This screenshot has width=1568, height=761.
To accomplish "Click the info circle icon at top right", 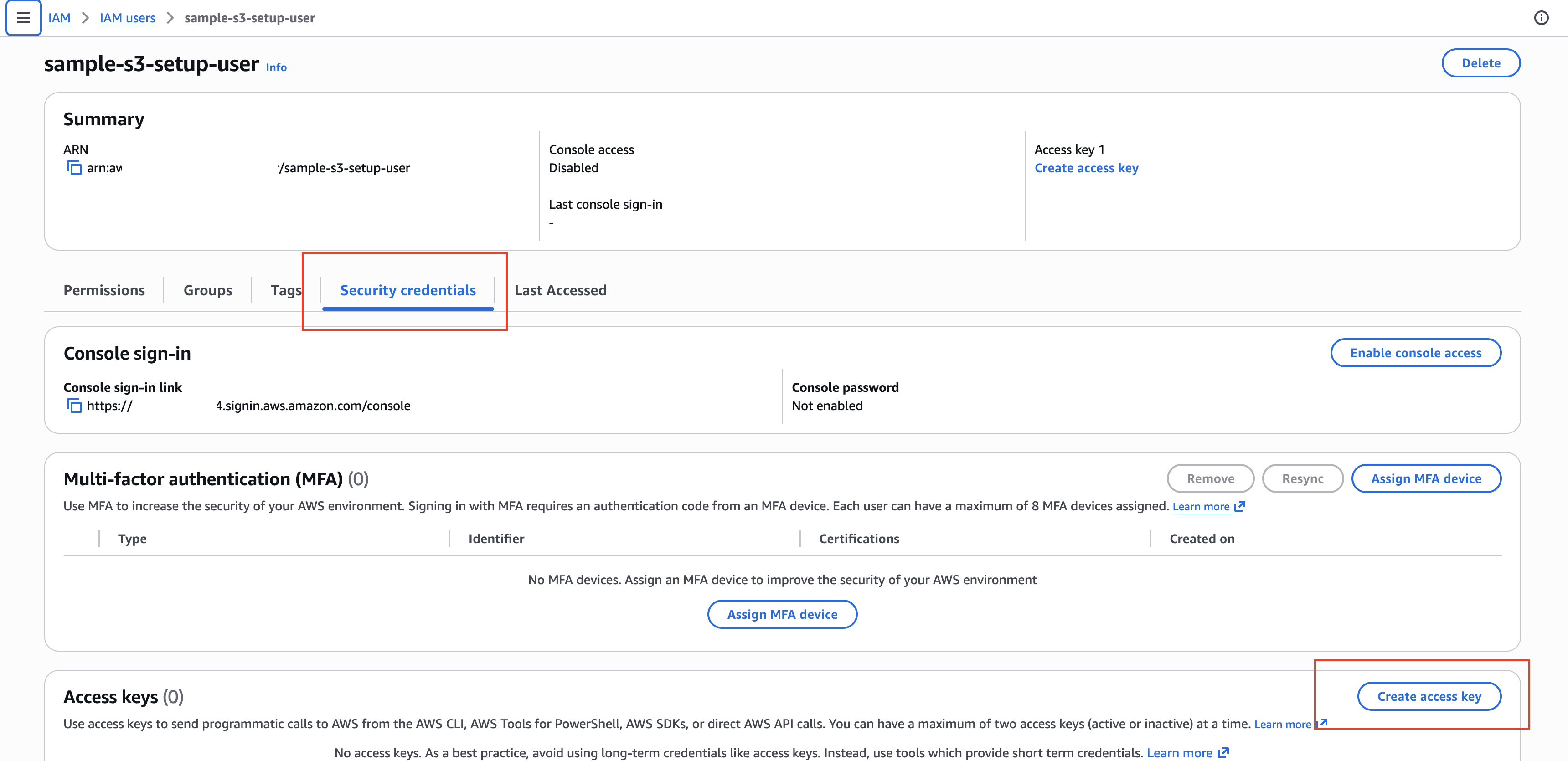I will click(1541, 18).
